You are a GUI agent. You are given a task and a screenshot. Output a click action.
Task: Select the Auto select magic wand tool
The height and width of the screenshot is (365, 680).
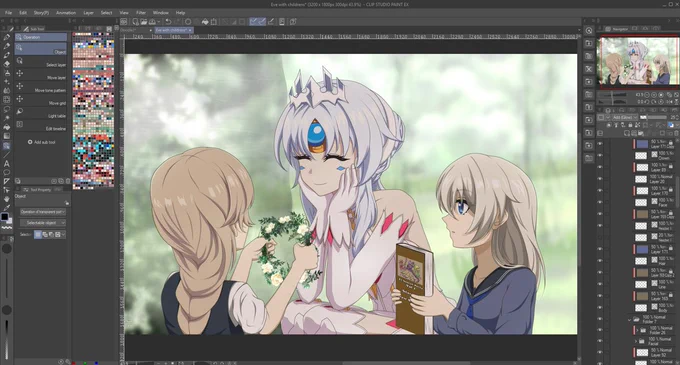pyautogui.click(x=7, y=118)
